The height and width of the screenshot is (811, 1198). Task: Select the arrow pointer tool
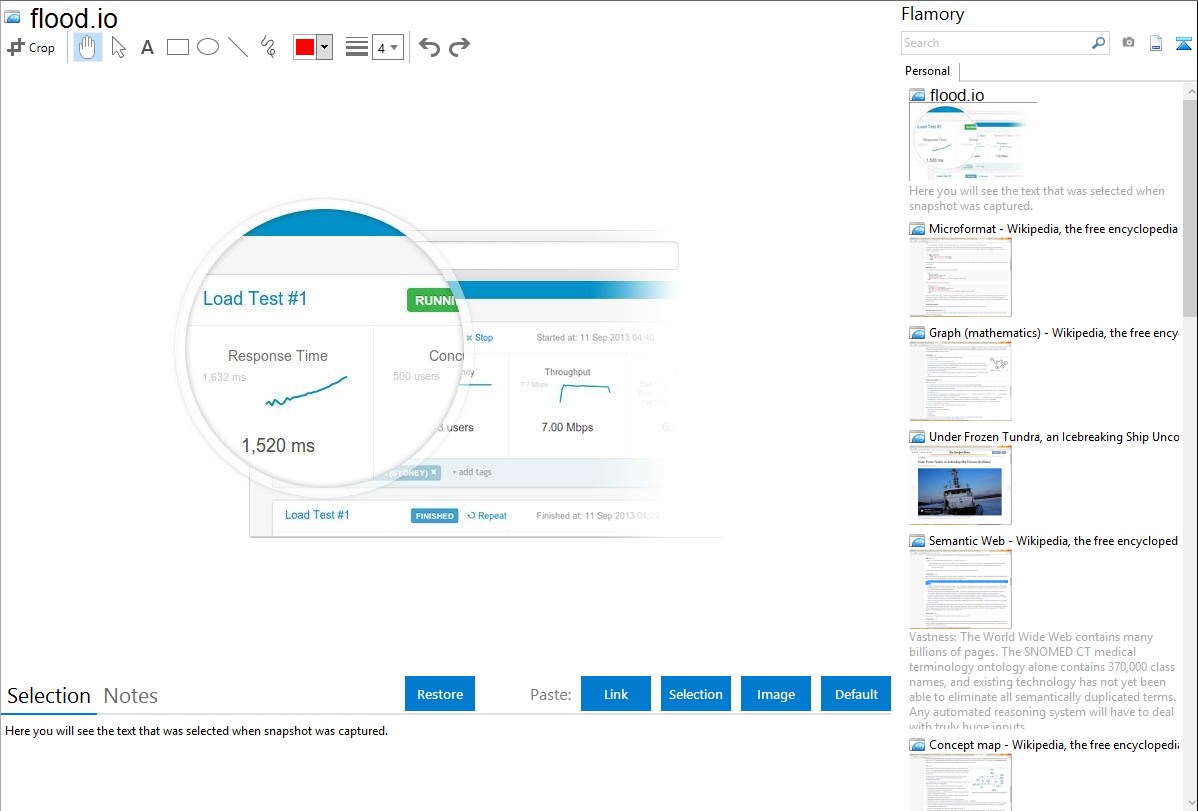tap(118, 47)
